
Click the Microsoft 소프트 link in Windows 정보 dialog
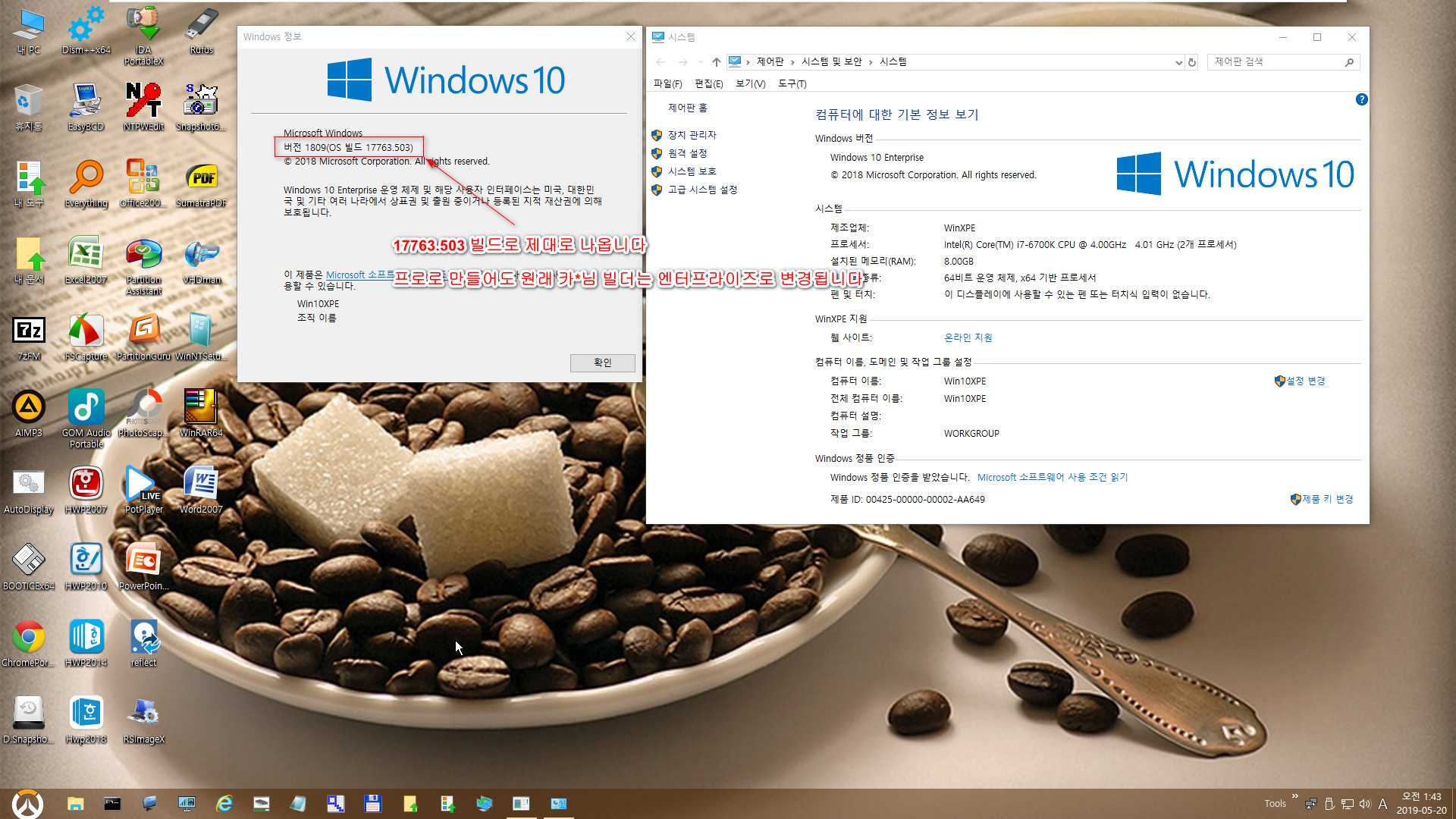359,275
